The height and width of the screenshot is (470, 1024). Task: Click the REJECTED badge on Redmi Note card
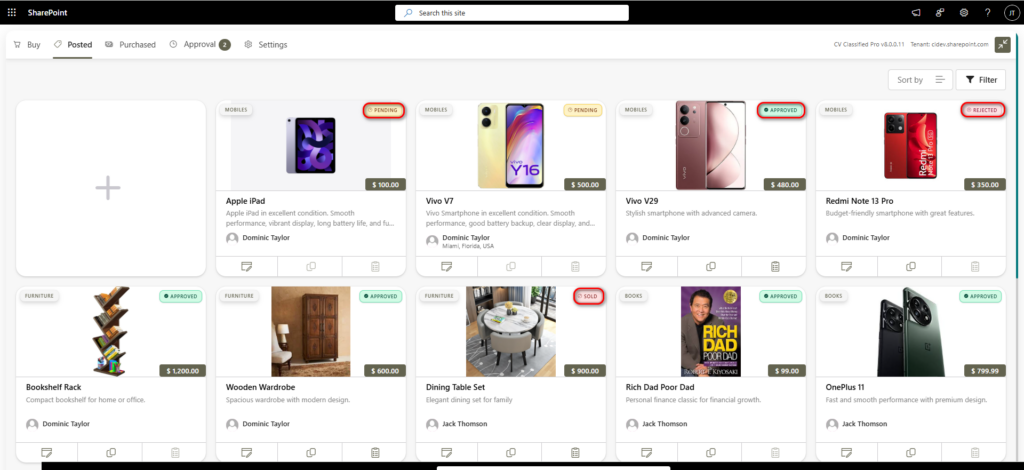[x=983, y=110]
